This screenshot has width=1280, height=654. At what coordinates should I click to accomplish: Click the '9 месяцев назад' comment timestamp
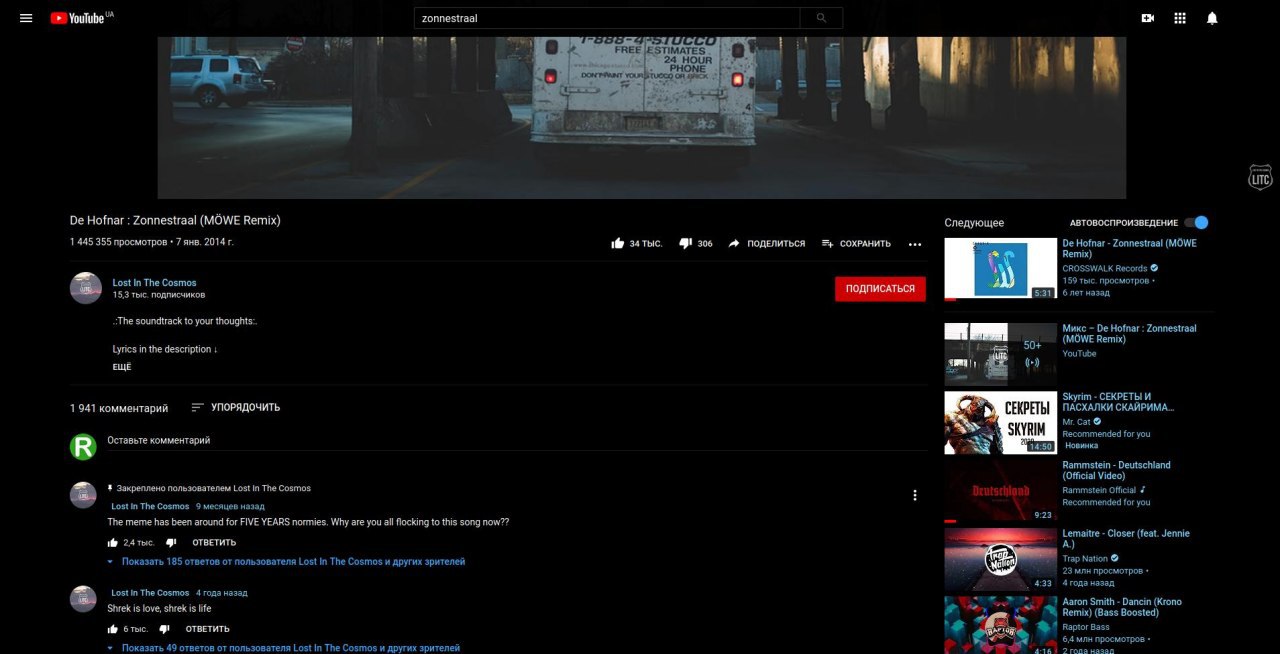(x=230, y=507)
